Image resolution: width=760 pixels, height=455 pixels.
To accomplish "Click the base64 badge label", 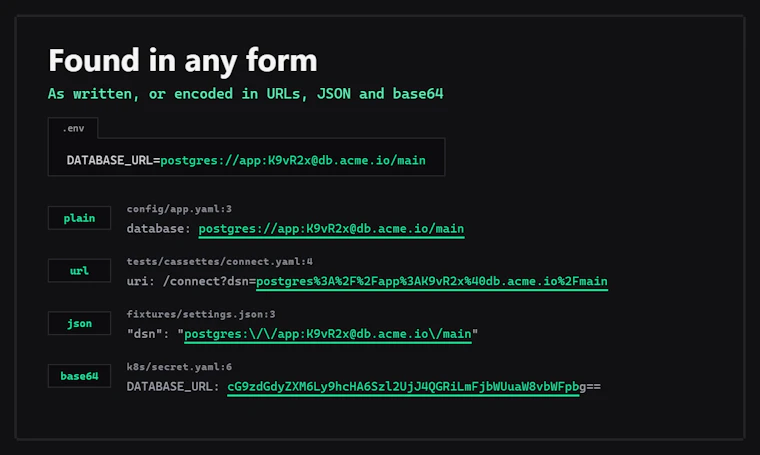I will [x=79, y=376].
